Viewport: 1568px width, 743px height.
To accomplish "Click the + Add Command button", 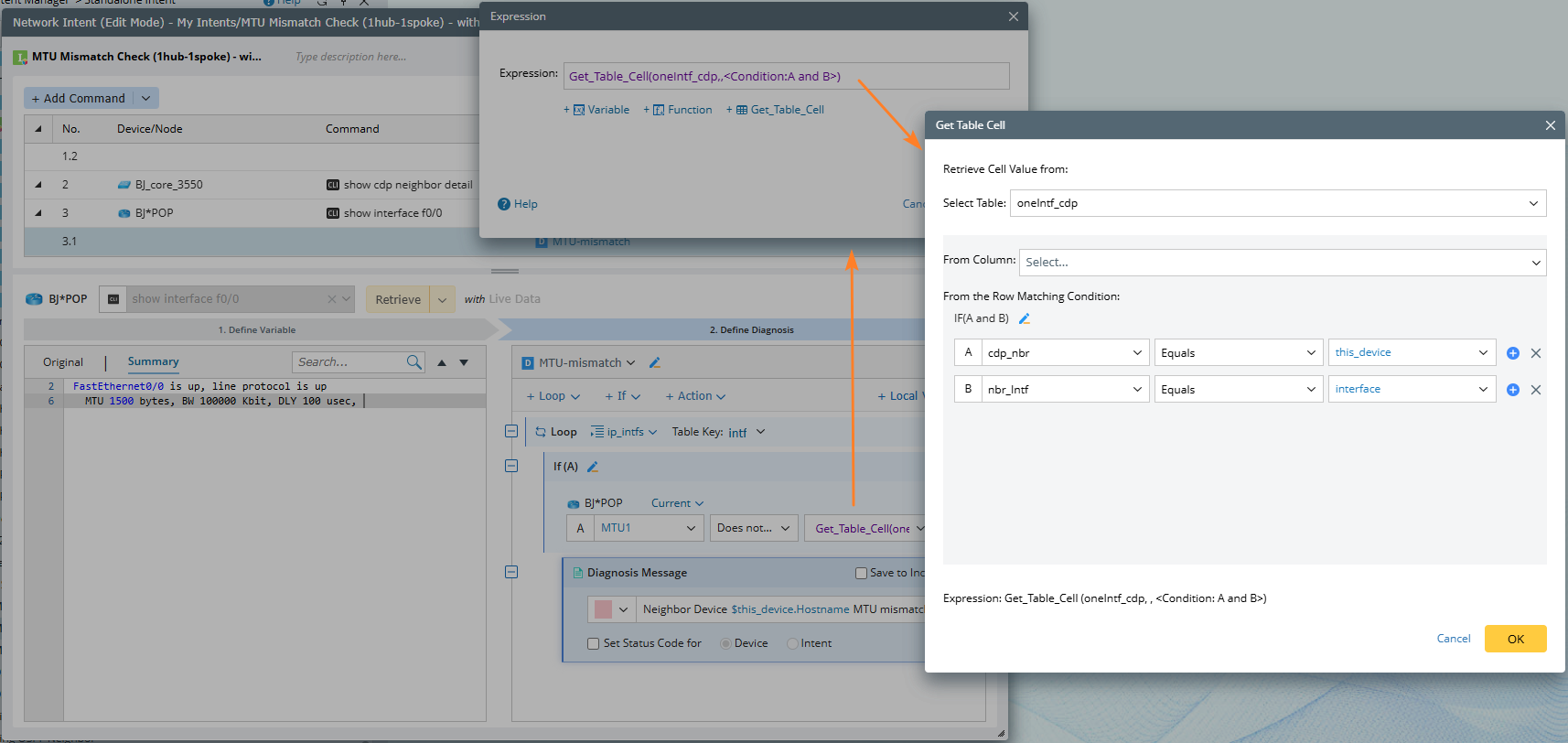I will (x=79, y=98).
